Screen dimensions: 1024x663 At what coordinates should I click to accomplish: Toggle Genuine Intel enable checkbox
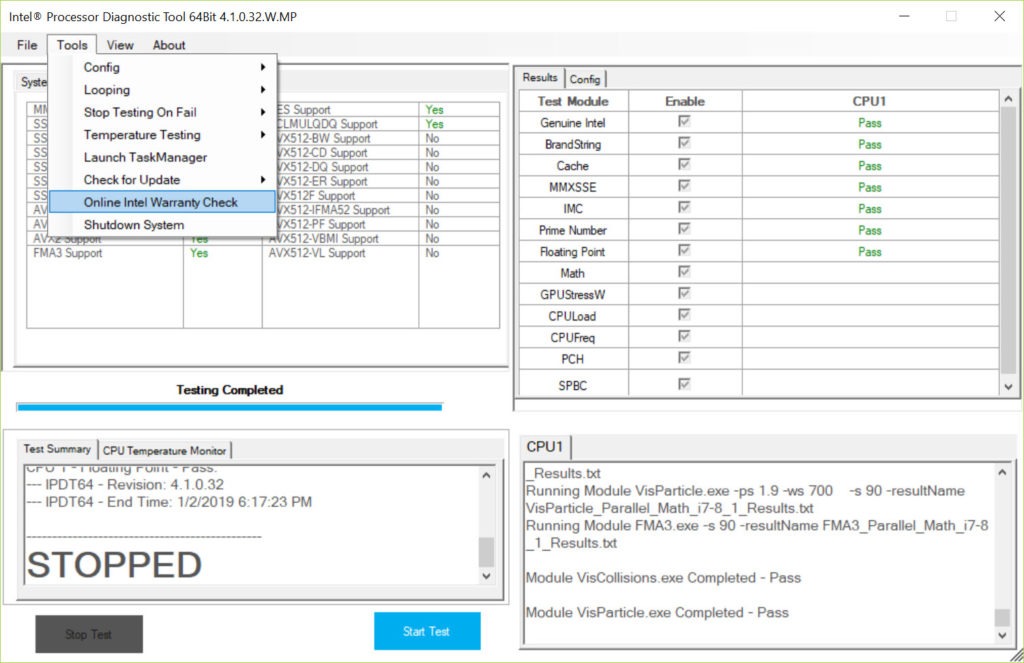[x=684, y=121]
